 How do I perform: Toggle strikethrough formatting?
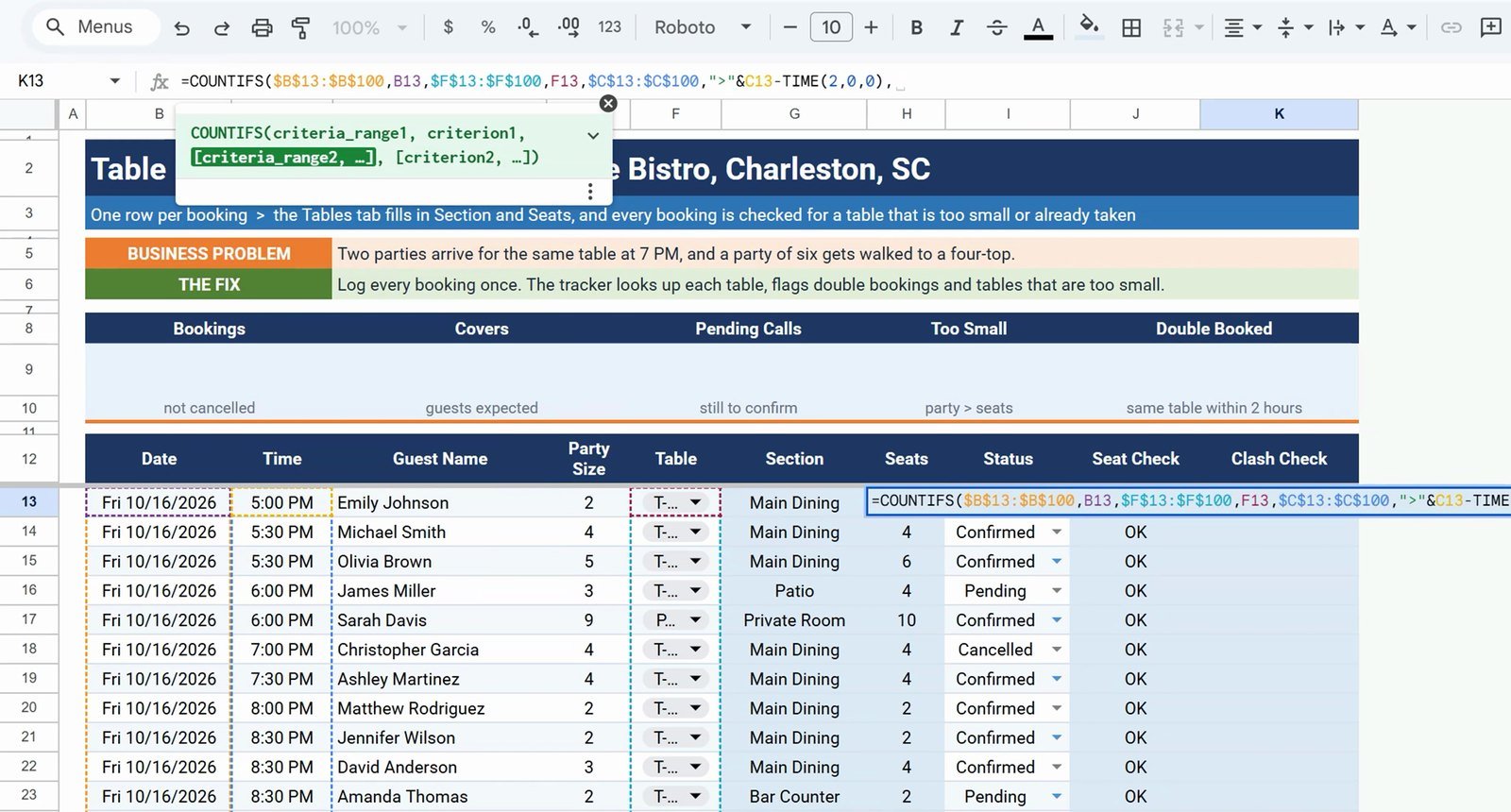pos(996,27)
